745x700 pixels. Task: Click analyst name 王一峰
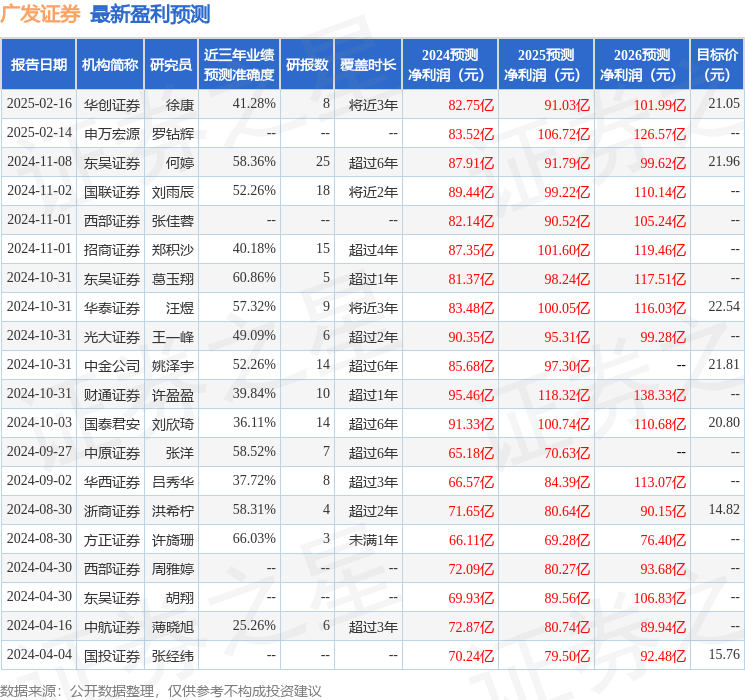pos(172,336)
